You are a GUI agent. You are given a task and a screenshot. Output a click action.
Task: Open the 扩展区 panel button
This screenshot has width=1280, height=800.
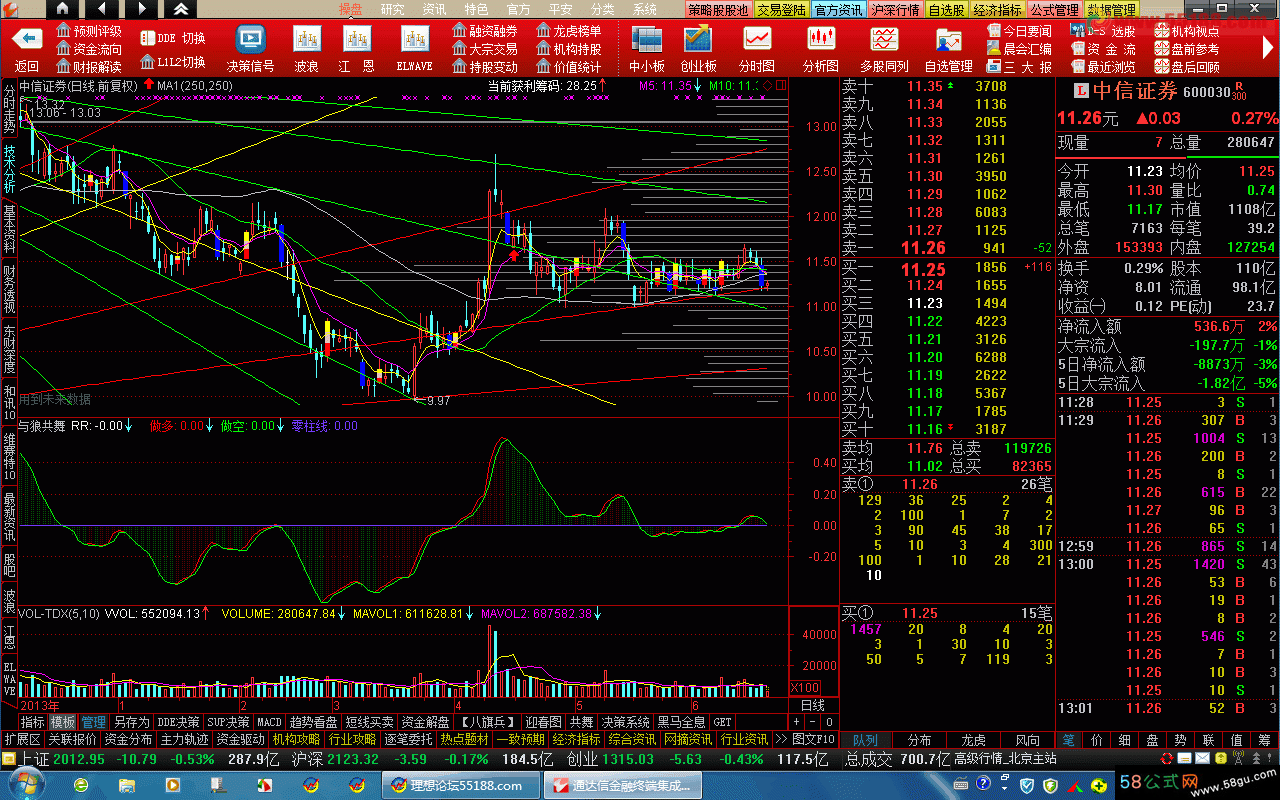tap(22, 739)
